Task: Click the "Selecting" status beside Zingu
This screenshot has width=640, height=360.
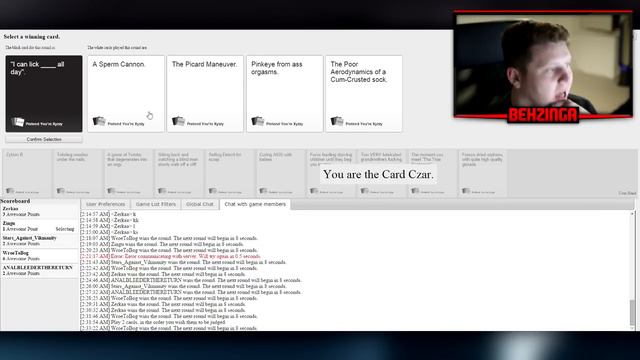Action: coord(65,229)
